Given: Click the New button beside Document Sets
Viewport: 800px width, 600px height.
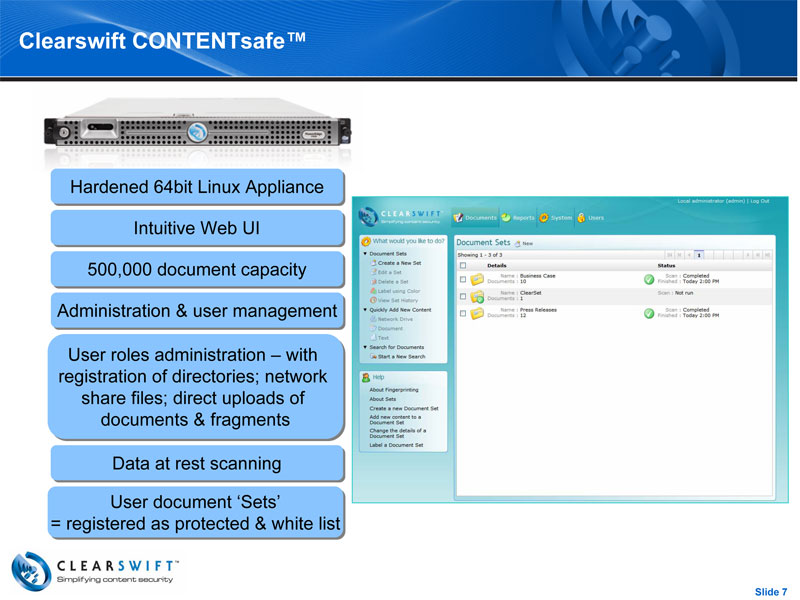Looking at the screenshot, I should [523, 243].
